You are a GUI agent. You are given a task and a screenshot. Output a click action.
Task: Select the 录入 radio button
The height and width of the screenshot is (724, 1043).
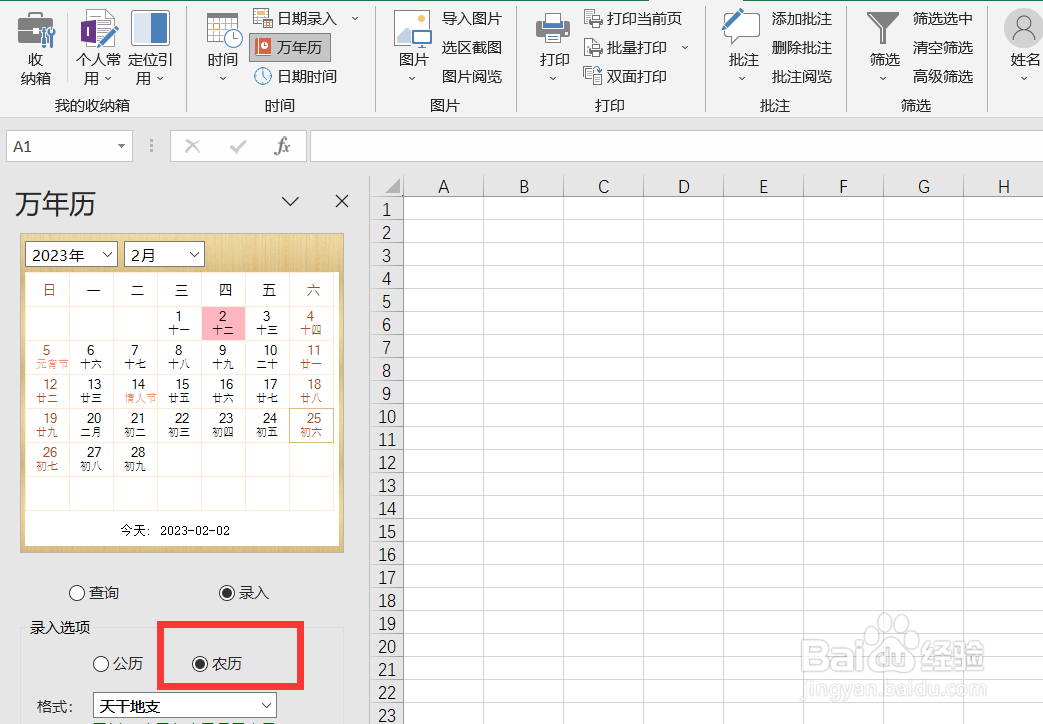coord(227,593)
